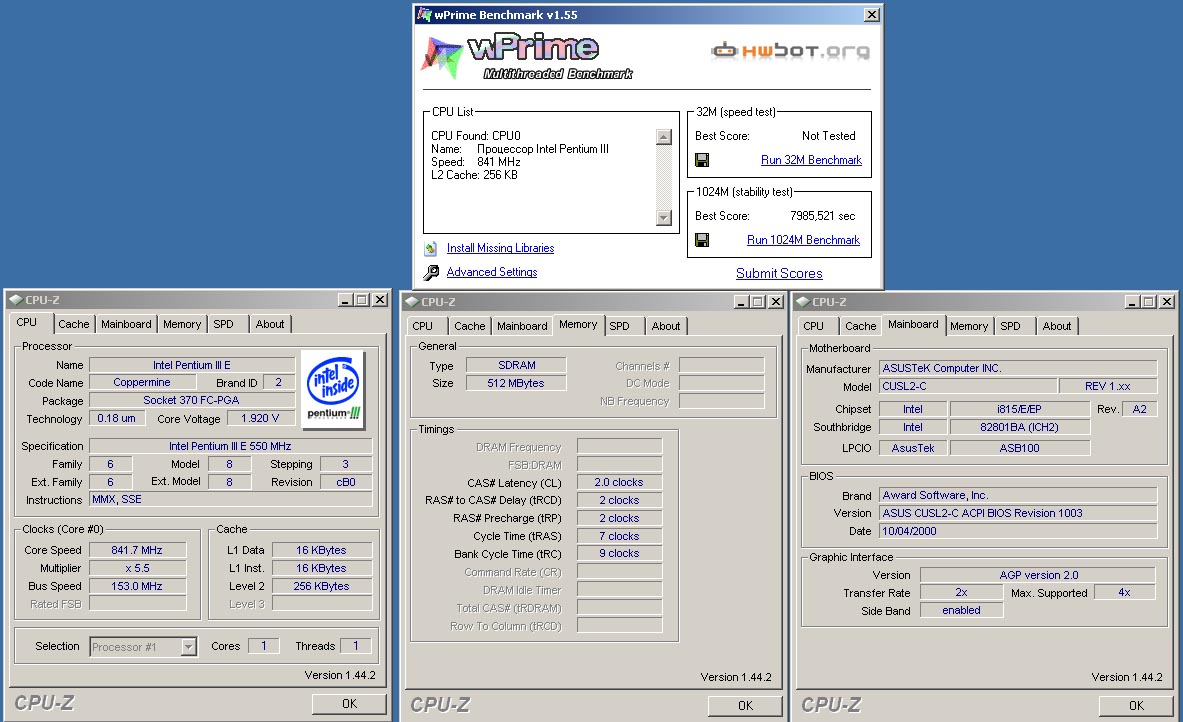Minimize the right CPU-Z Mainboard window

point(1132,302)
